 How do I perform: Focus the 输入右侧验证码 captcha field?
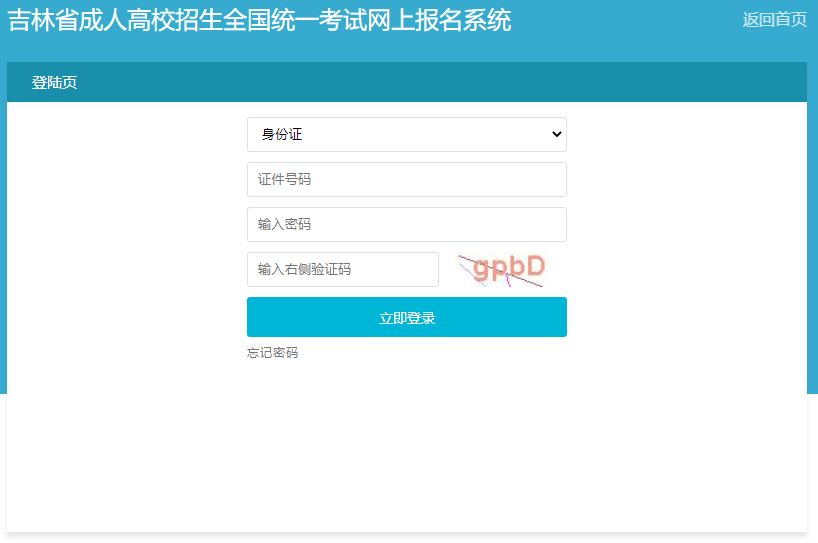(342, 270)
